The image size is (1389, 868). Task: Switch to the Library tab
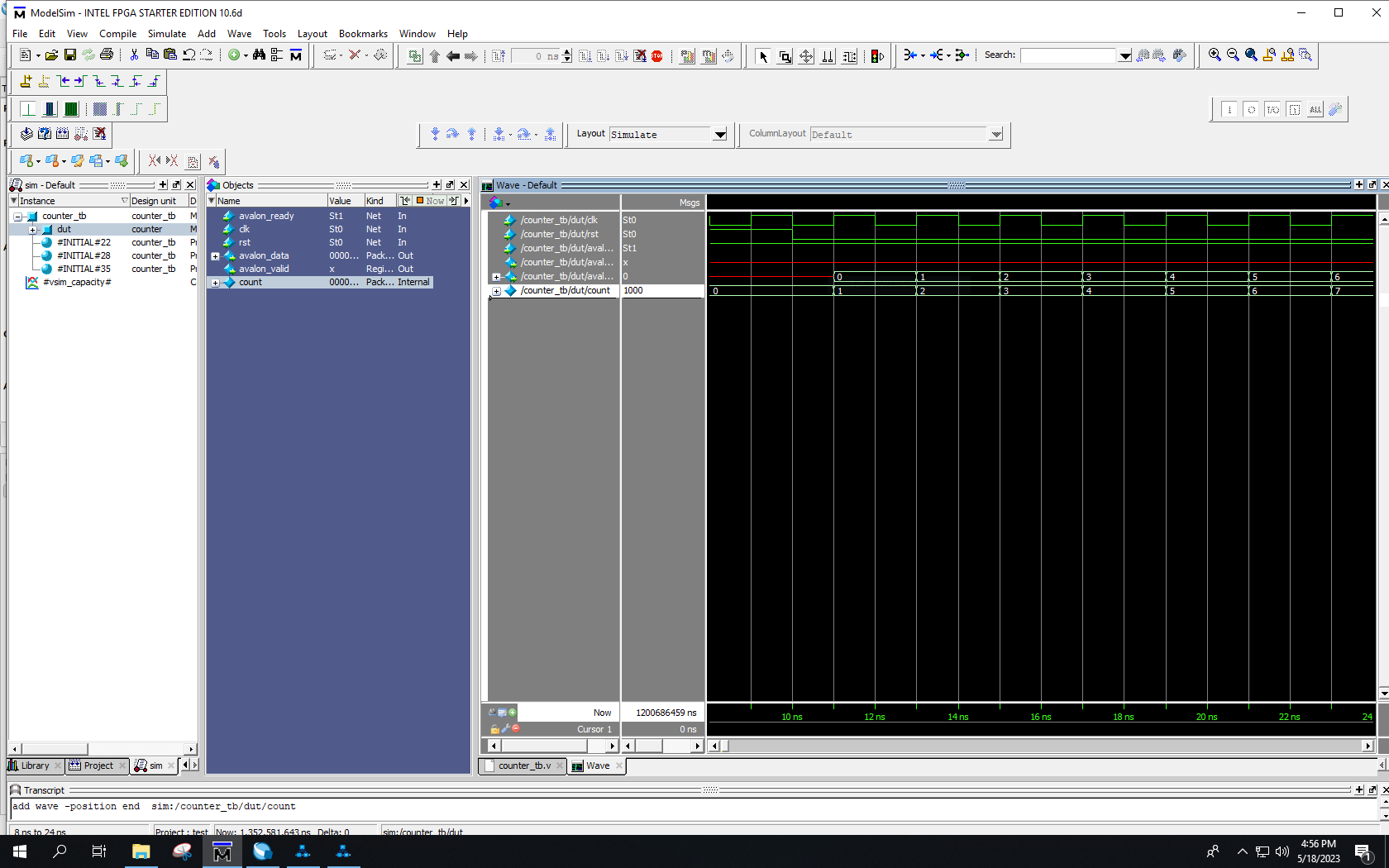(x=35, y=766)
